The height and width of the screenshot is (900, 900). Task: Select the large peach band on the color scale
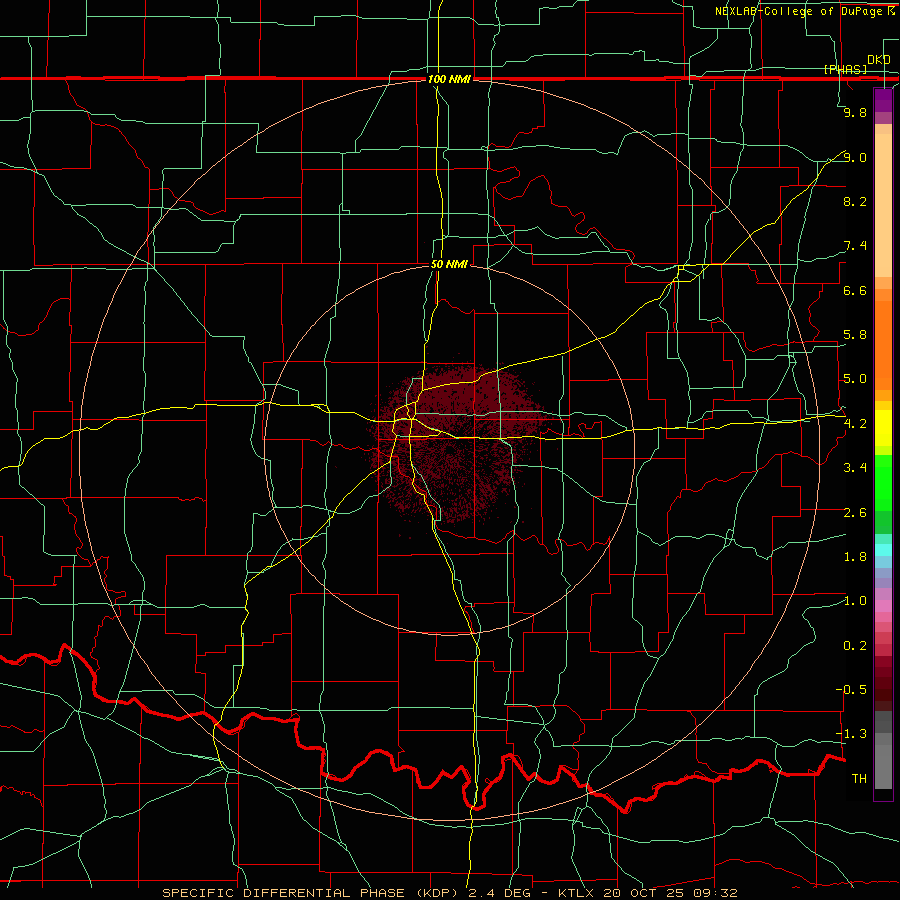[x=883, y=205]
